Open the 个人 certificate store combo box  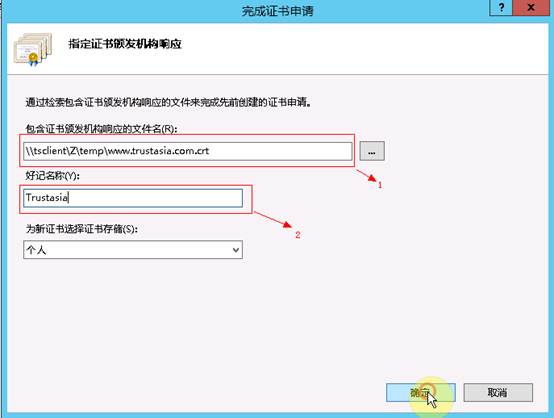133,250
